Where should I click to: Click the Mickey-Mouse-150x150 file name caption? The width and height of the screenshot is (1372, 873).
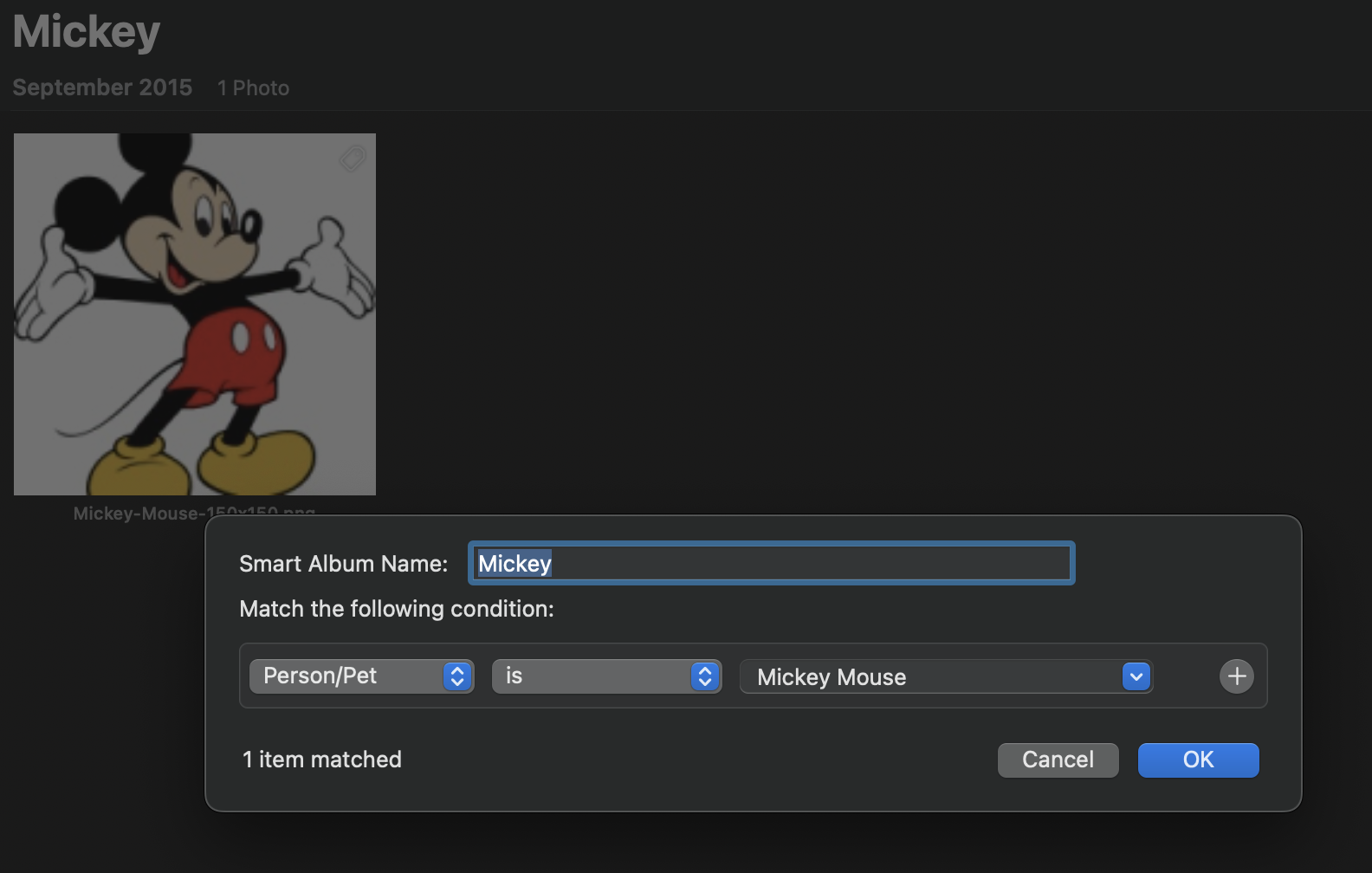(194, 513)
